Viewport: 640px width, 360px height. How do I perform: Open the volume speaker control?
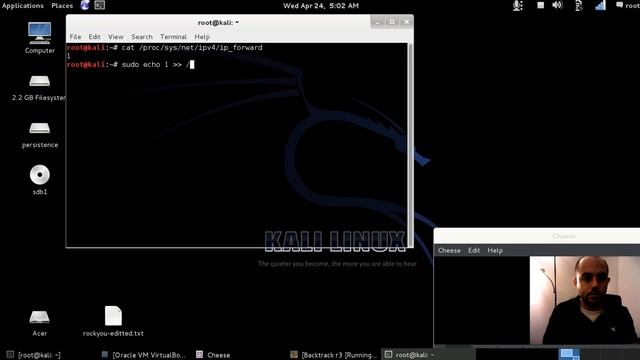click(557, 5)
